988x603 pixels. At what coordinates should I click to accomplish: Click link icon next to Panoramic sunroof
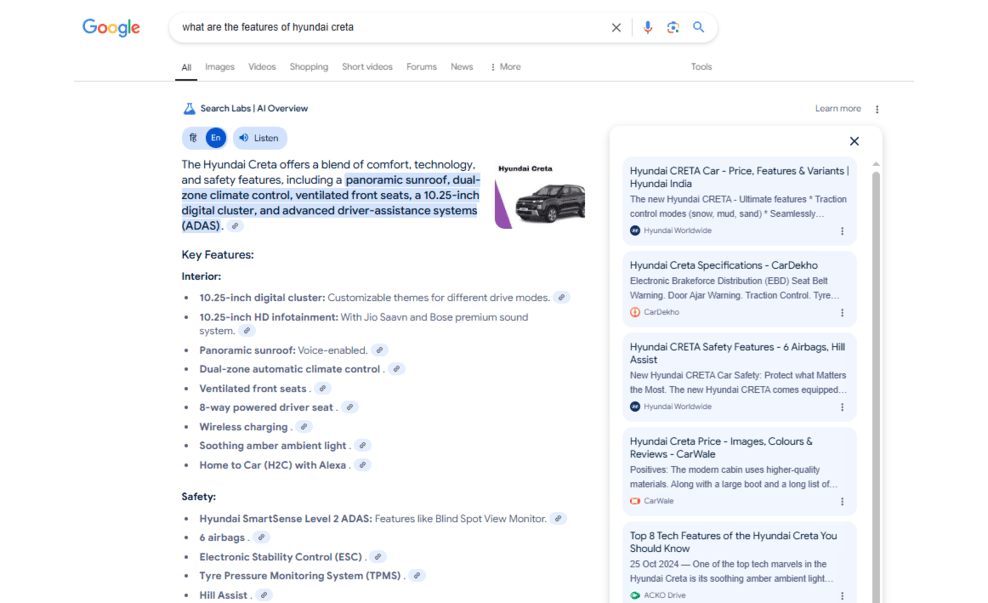[380, 351]
